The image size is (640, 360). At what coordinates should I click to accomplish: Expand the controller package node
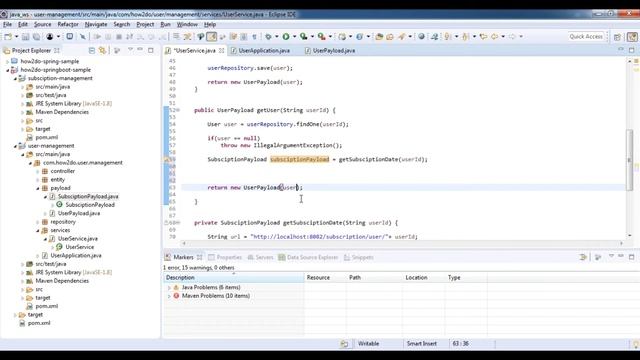[38, 171]
